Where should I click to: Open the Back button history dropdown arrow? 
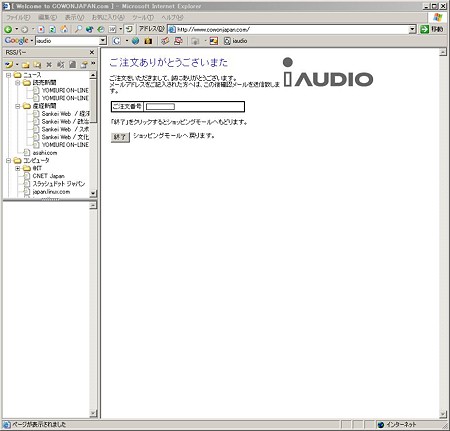point(16,29)
